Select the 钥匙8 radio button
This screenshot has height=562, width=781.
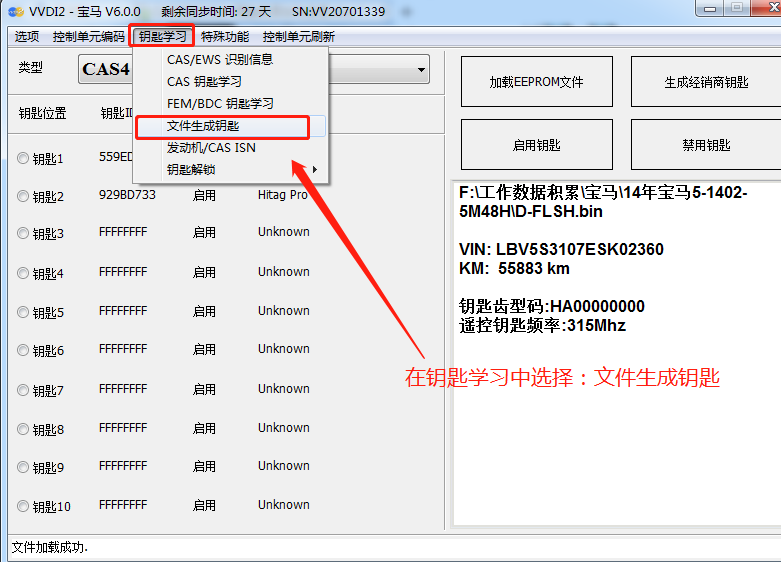(x=23, y=429)
